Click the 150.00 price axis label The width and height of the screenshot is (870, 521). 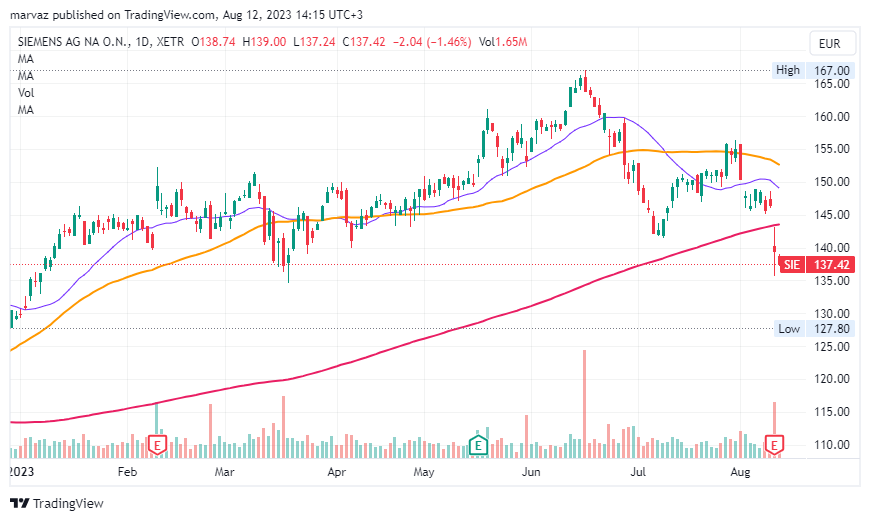pos(831,182)
